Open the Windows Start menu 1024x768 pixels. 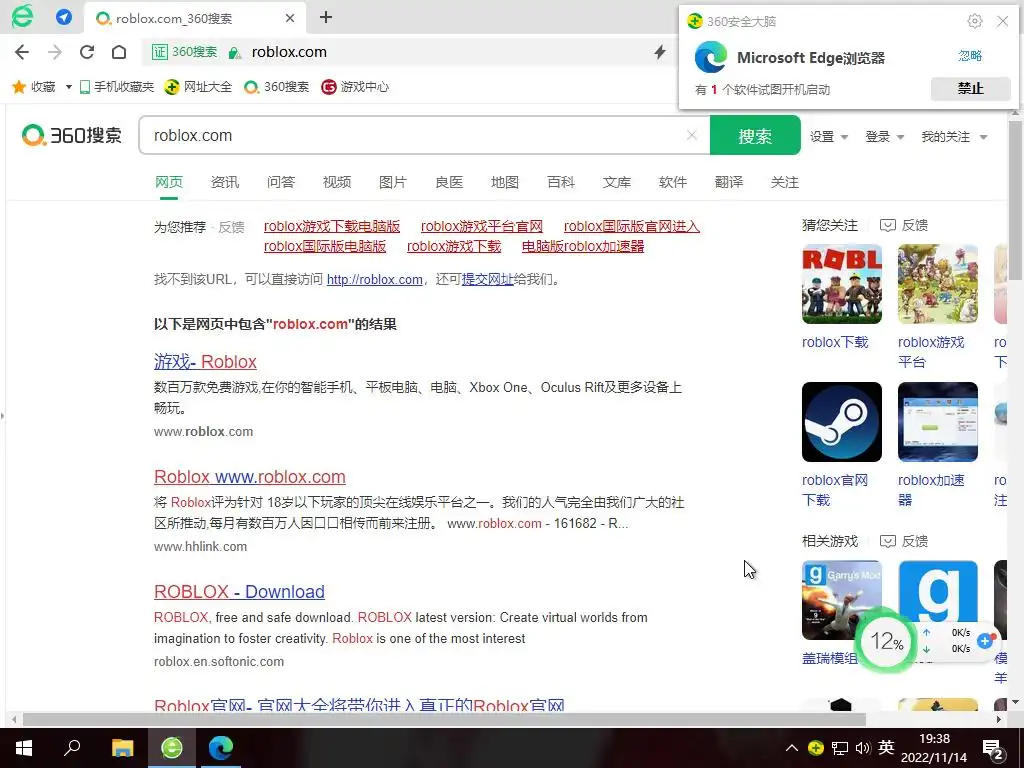[24, 748]
